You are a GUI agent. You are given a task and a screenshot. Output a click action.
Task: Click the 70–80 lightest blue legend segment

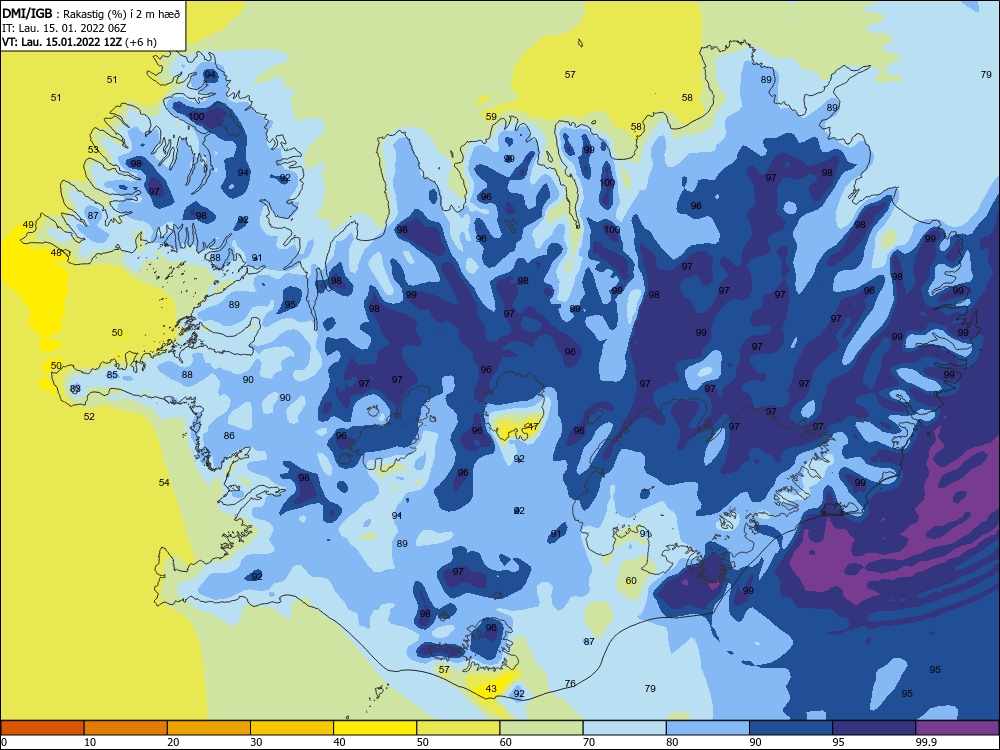click(x=624, y=728)
